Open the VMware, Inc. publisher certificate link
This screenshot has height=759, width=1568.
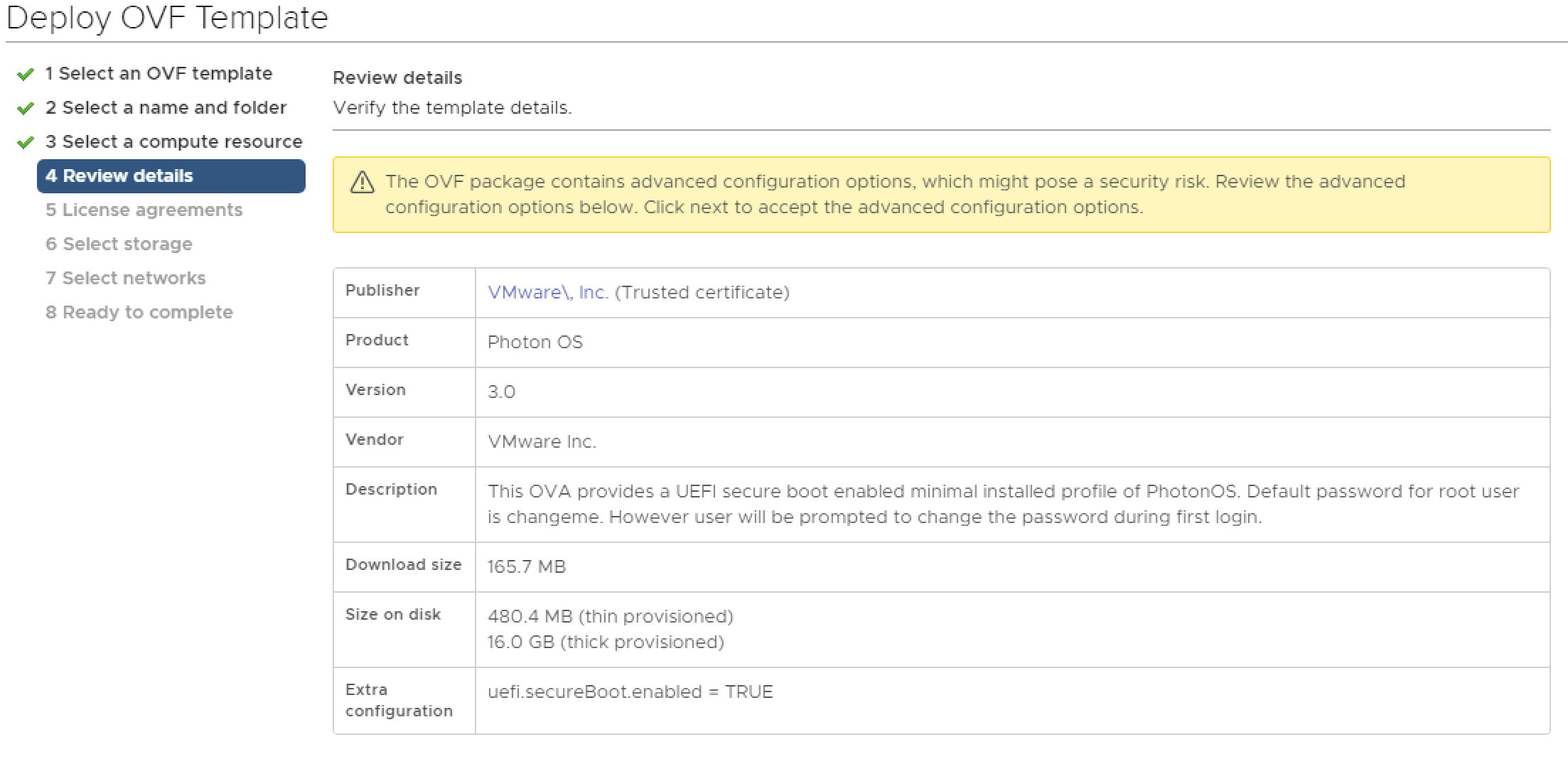[x=547, y=293]
